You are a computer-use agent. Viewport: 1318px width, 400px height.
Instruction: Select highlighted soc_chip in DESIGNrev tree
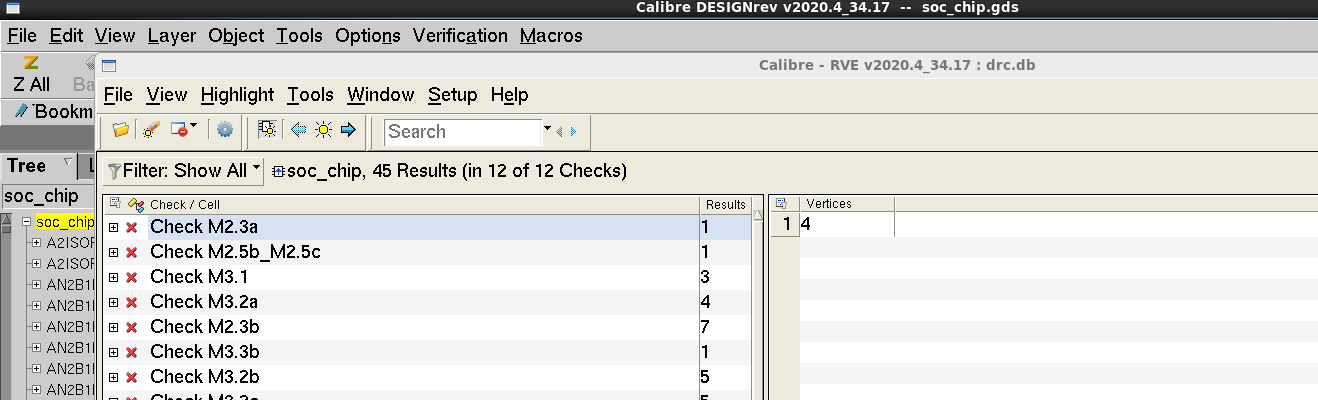point(65,221)
